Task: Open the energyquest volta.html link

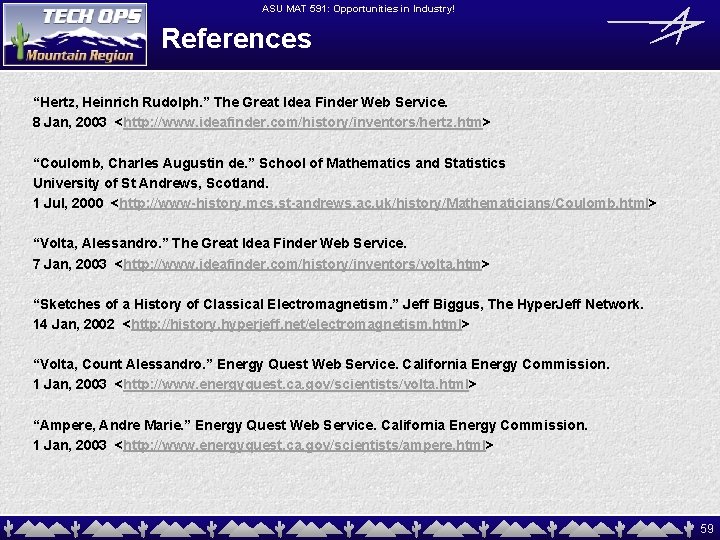Action: coord(296,384)
